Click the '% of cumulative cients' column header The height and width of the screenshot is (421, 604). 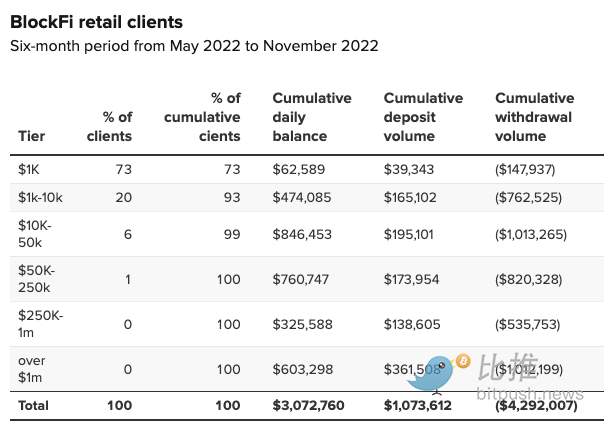click(x=202, y=117)
